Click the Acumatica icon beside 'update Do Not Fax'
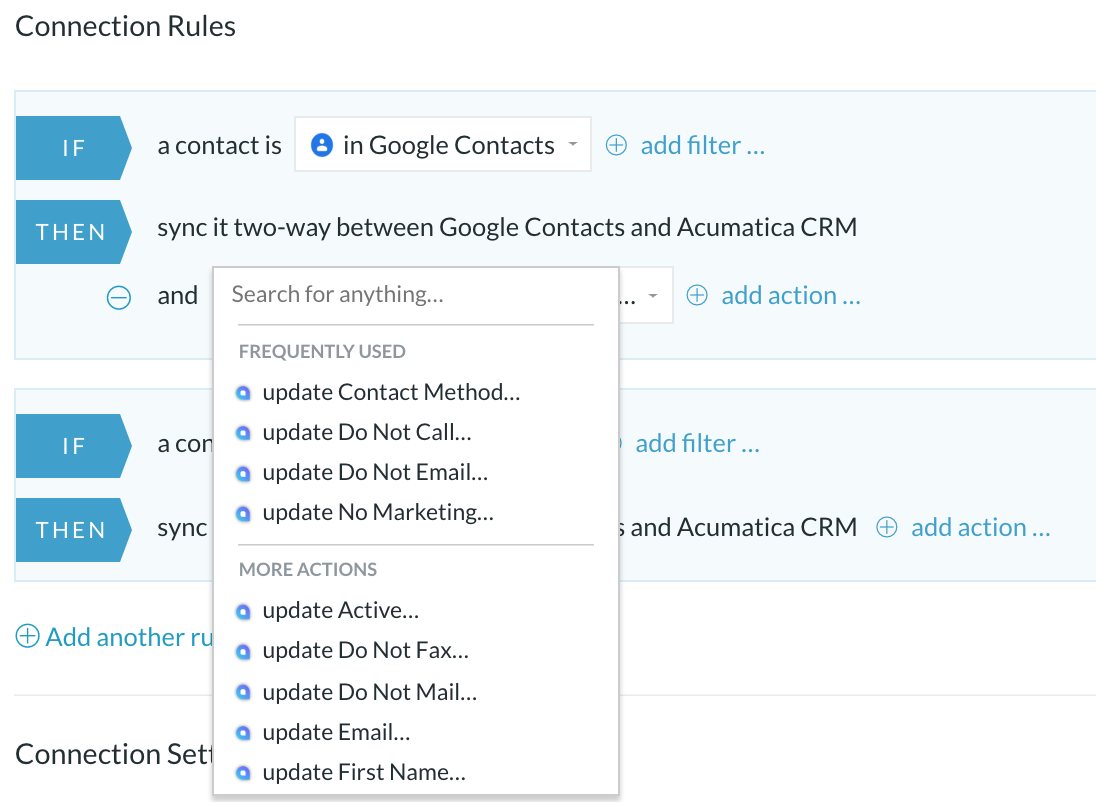This screenshot has width=1096, height=802. pyautogui.click(x=243, y=652)
